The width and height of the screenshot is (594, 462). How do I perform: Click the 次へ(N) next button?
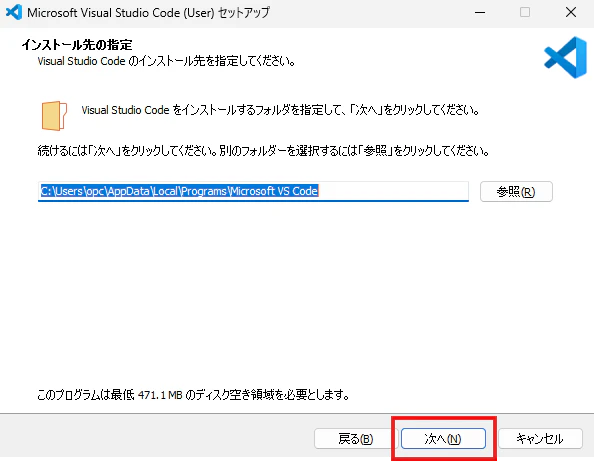point(443,439)
